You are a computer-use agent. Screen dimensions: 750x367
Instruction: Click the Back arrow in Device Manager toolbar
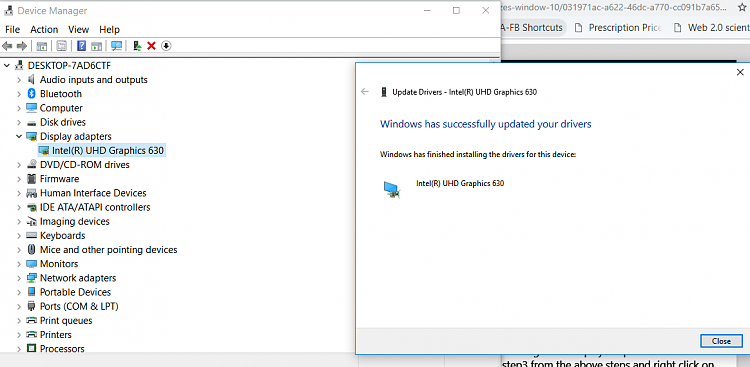point(7,46)
